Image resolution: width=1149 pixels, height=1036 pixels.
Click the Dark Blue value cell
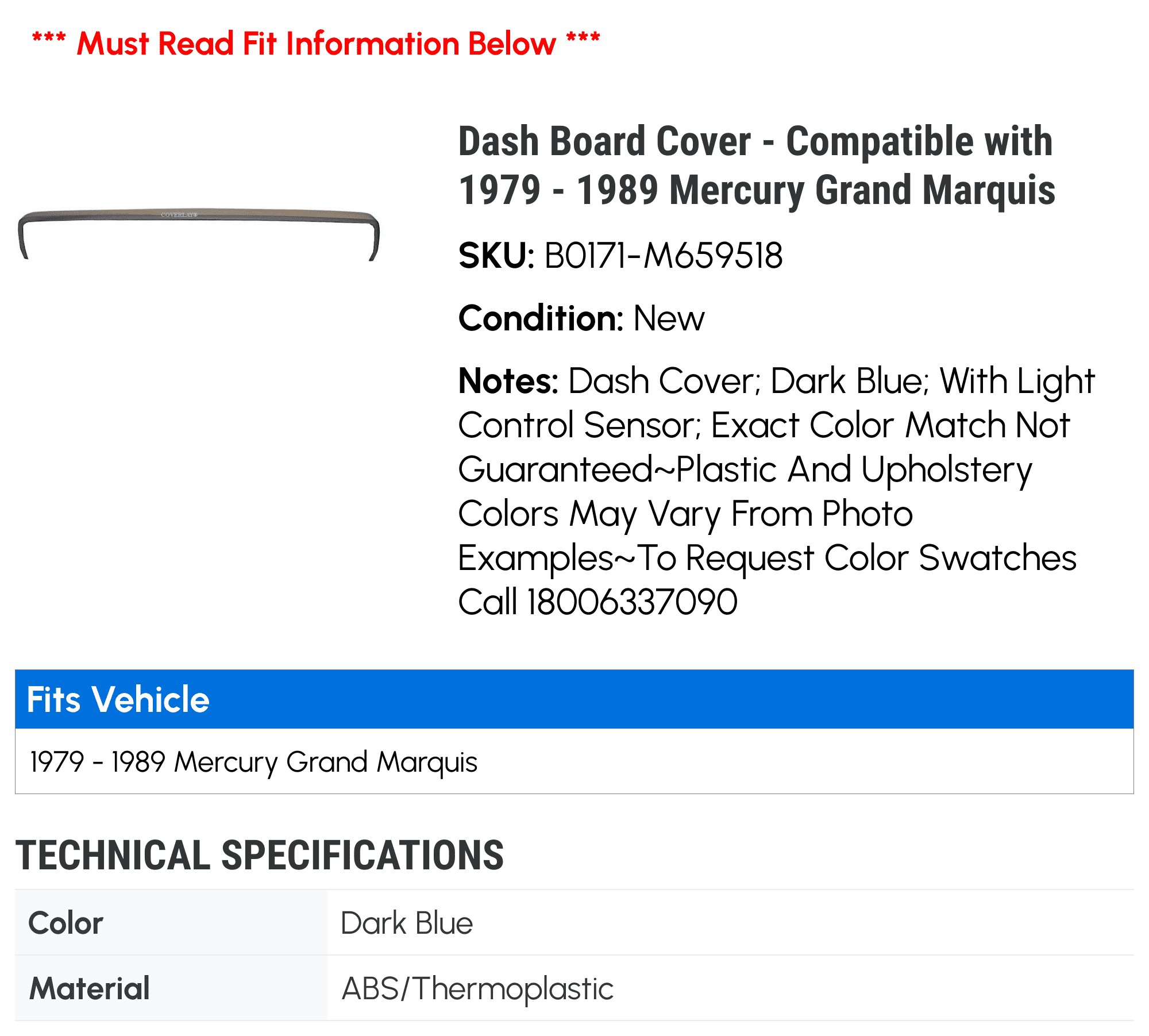(x=730, y=923)
